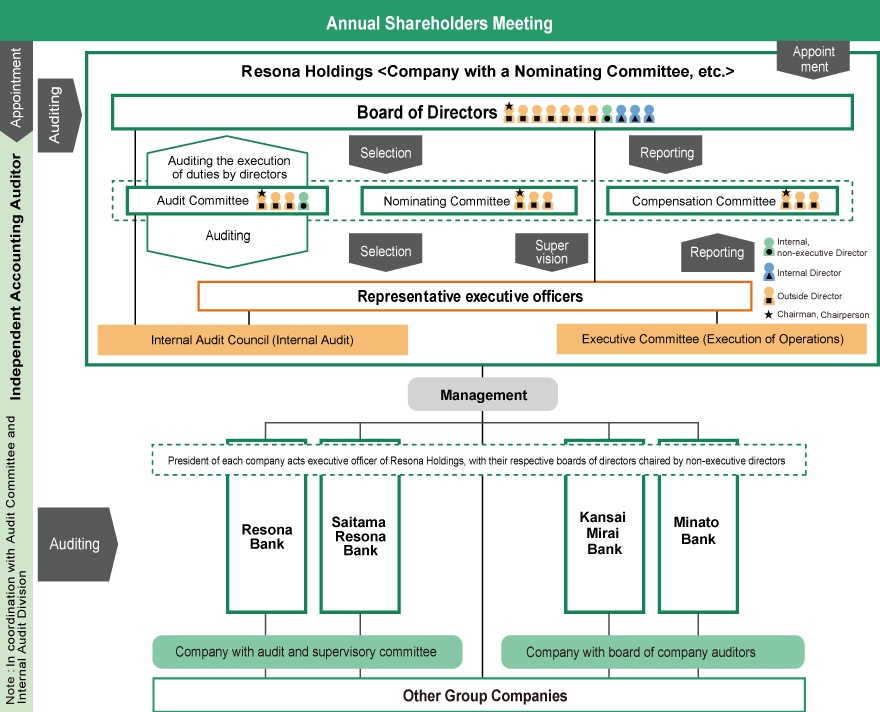This screenshot has height=712, width=880.
Task: Click Auditing the execution of duties text
Action: [229, 167]
